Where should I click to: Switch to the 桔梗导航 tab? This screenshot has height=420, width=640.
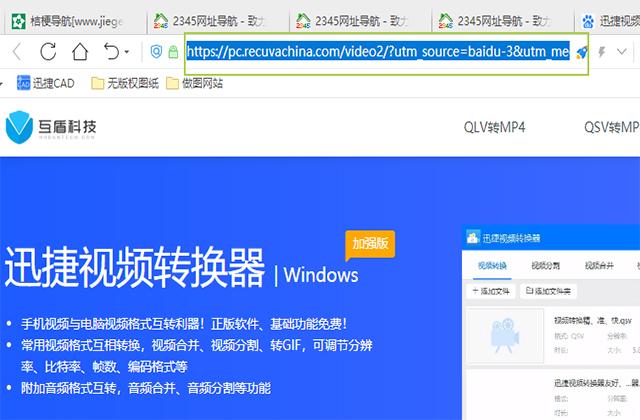(64, 20)
